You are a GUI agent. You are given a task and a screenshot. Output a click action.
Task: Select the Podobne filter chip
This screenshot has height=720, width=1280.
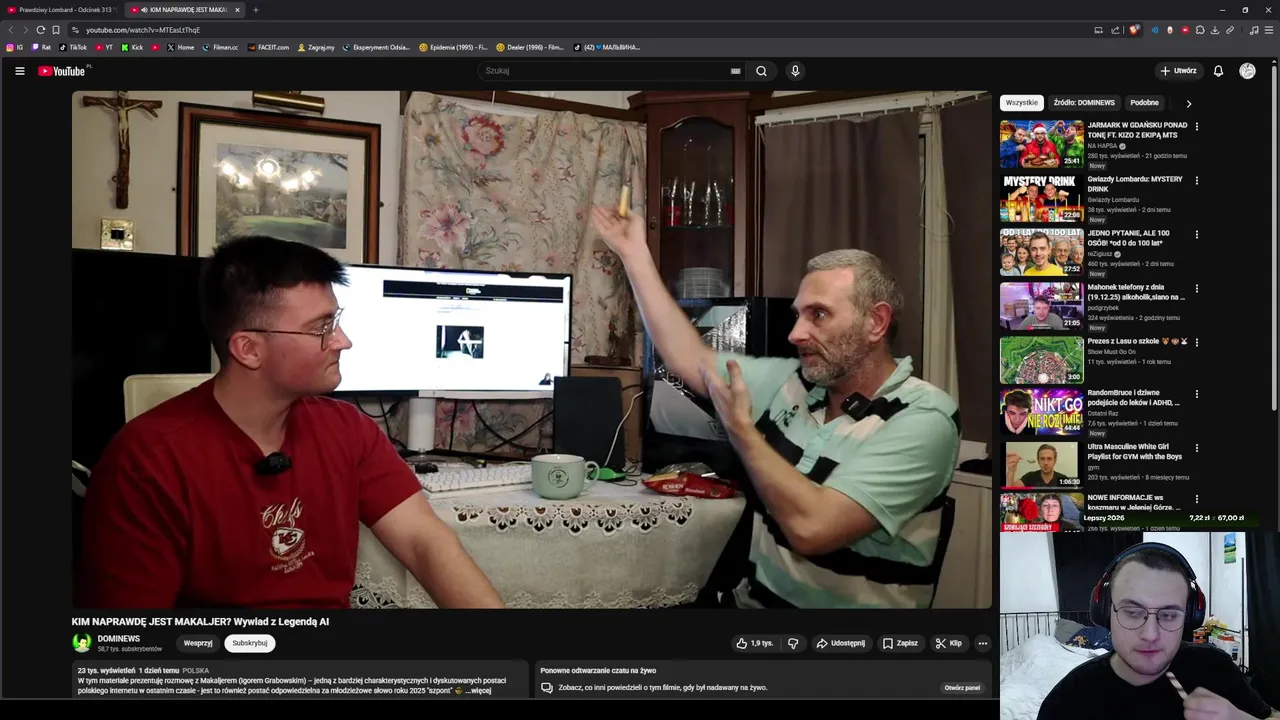[1144, 103]
